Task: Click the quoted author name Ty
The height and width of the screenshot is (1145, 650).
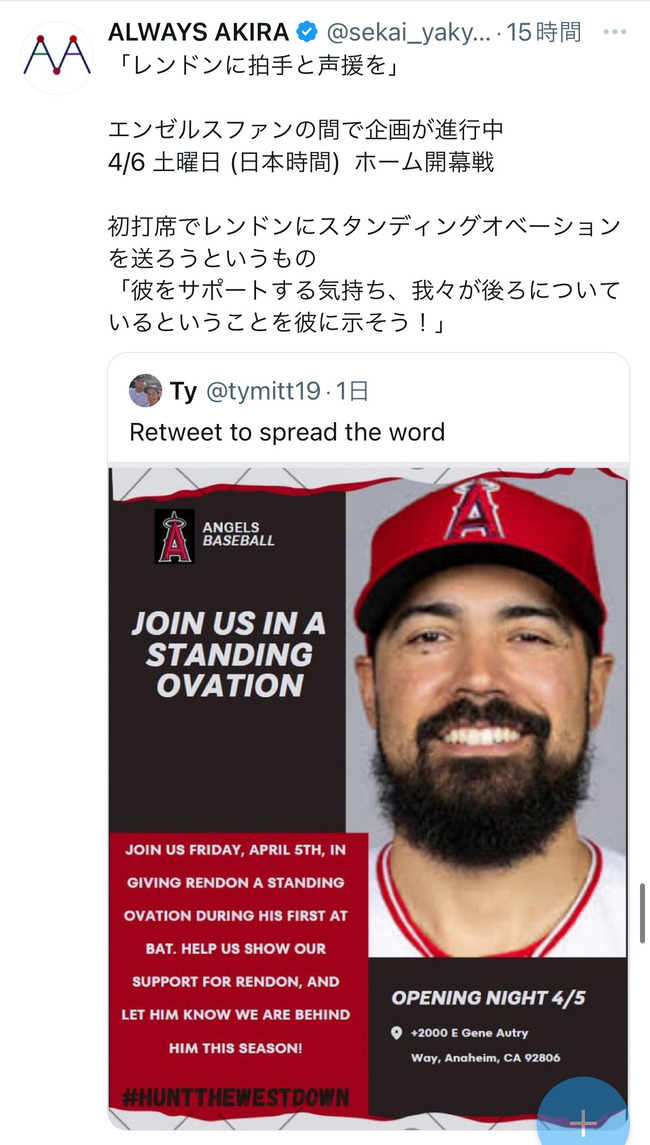Action: (183, 391)
